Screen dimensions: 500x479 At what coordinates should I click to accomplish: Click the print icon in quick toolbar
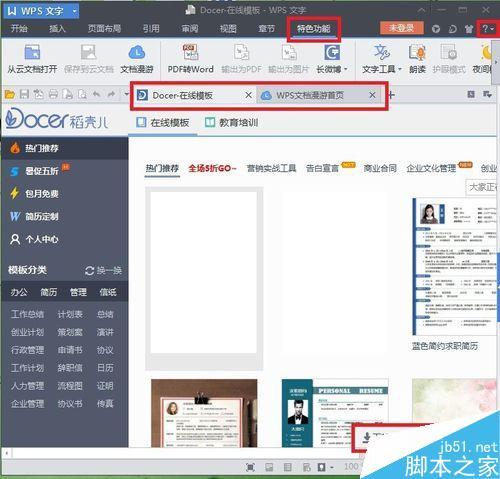[x=53, y=95]
